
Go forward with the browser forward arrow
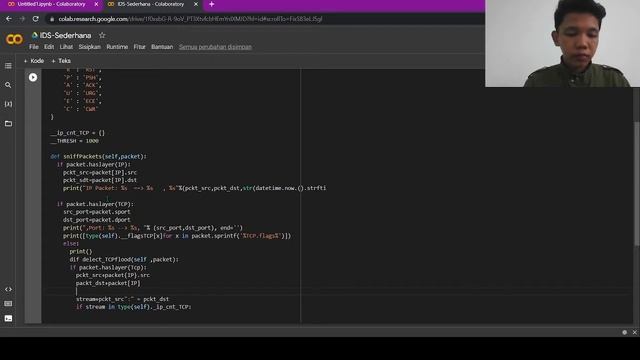pyautogui.click(x=22, y=19)
